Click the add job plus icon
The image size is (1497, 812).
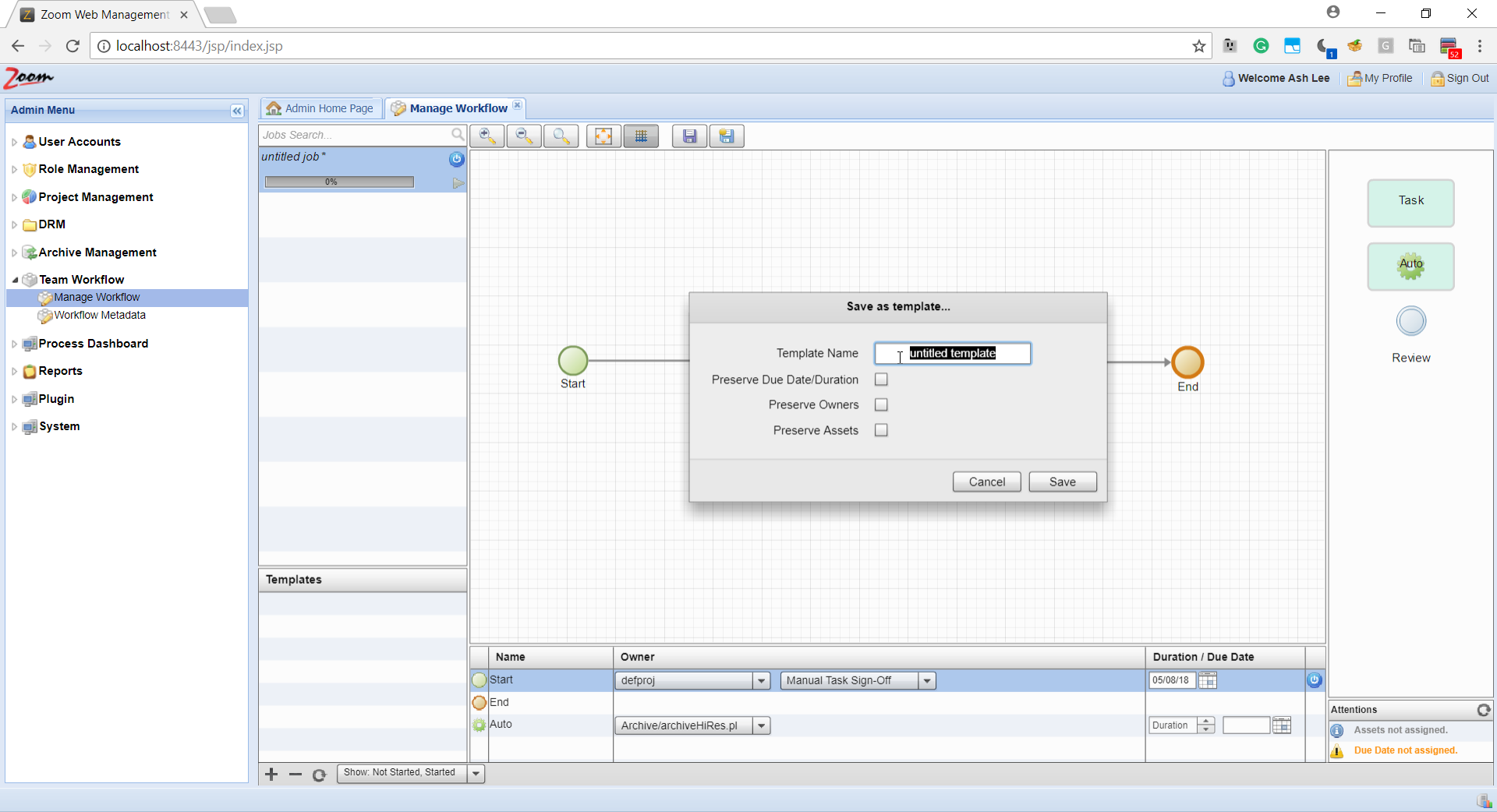click(x=271, y=774)
